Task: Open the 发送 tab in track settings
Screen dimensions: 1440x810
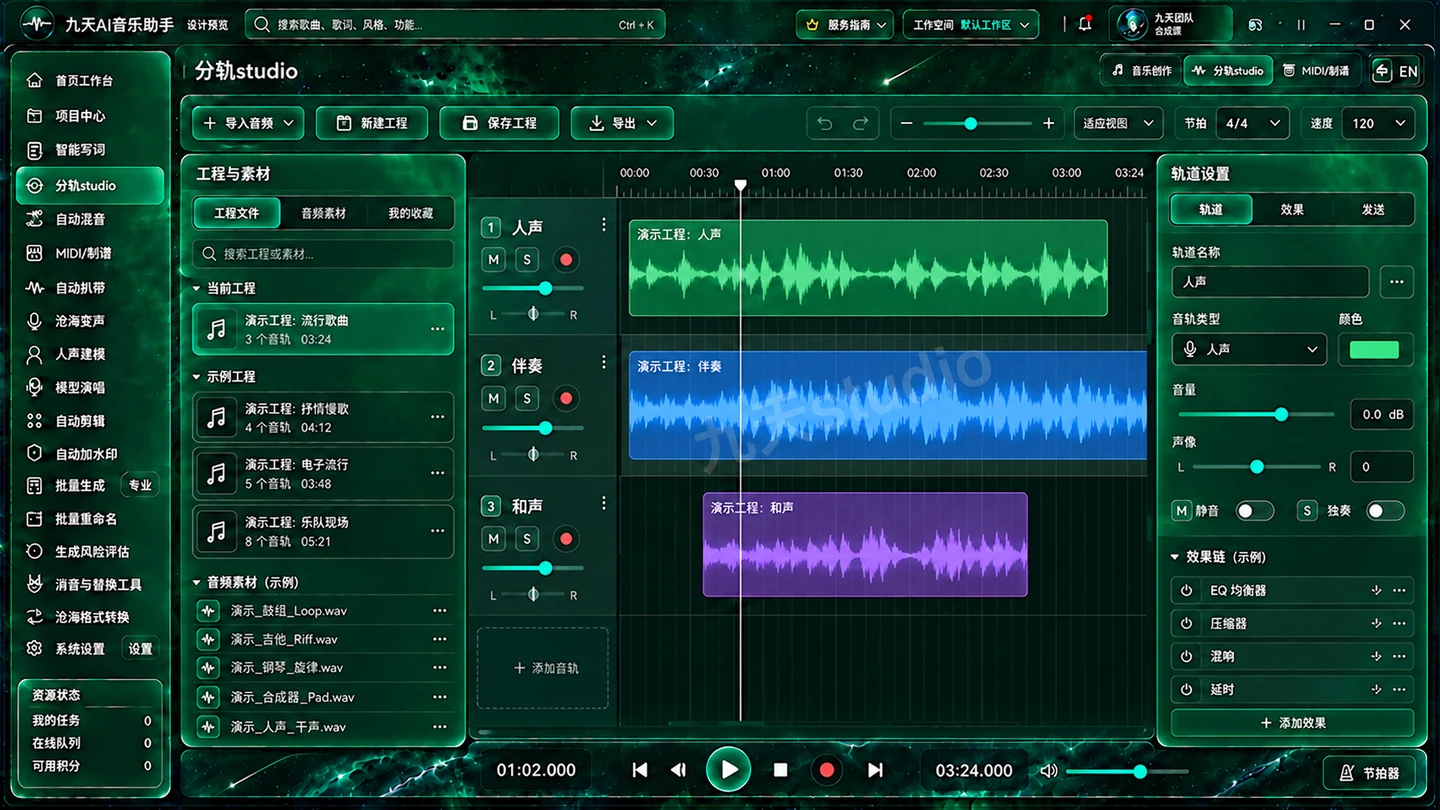Action: click(1373, 209)
